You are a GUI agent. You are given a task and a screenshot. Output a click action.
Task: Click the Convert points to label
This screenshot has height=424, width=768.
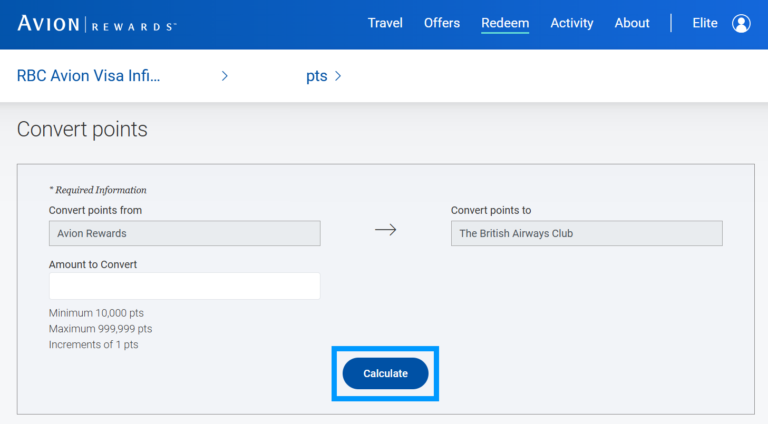(491, 210)
